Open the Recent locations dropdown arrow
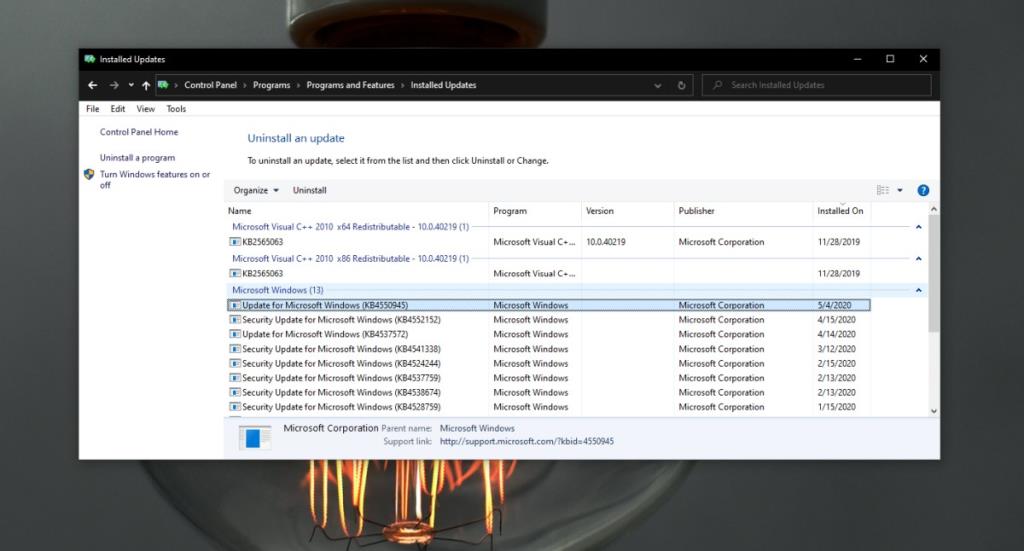This screenshot has height=551, width=1024. (130, 86)
